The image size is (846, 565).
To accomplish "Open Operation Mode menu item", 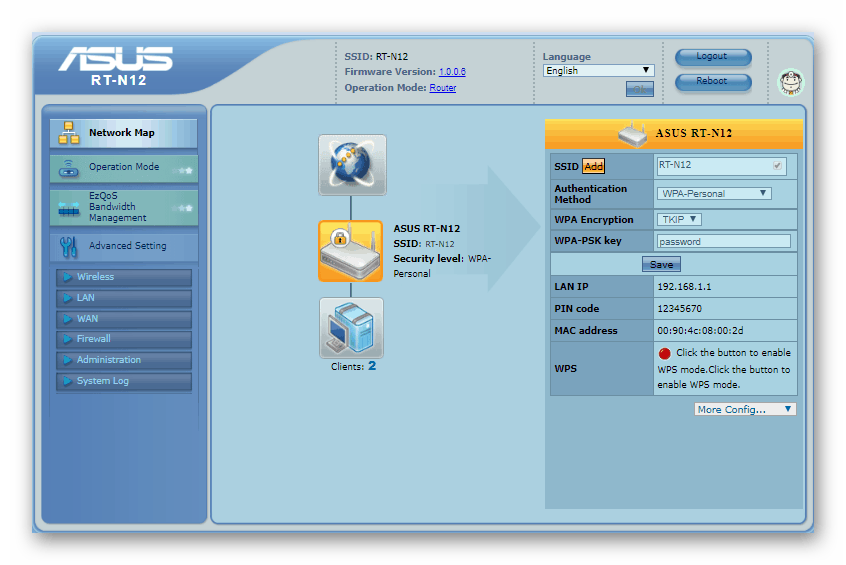I will pyautogui.click(x=123, y=168).
